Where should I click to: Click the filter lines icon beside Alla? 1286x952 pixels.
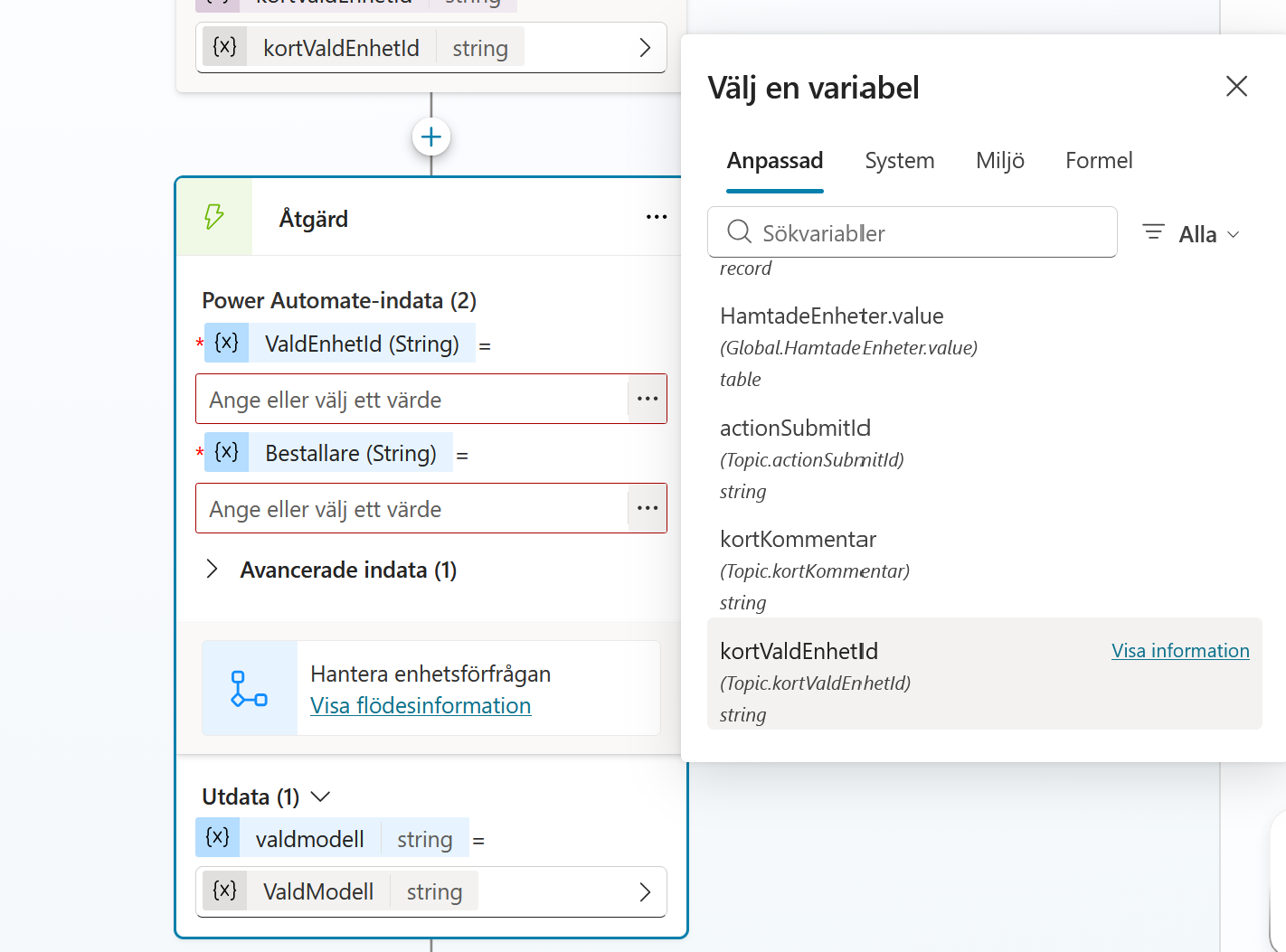tap(1153, 232)
